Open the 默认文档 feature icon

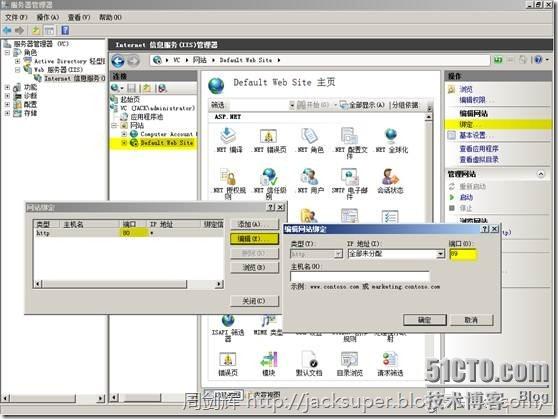pyautogui.click(x=309, y=364)
